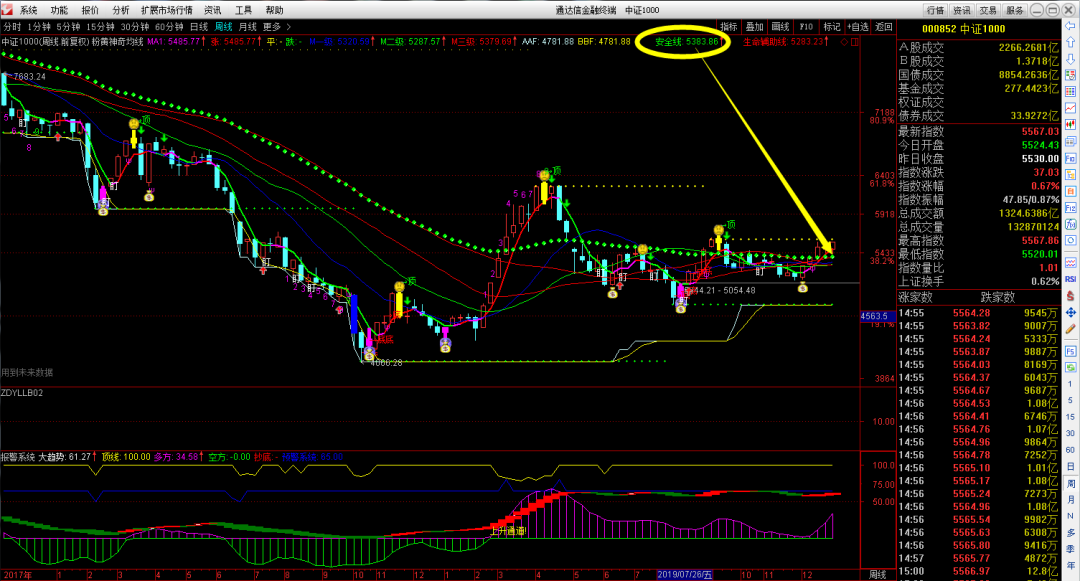Open the 功能 menu
The image size is (1080, 581).
[59, 10]
